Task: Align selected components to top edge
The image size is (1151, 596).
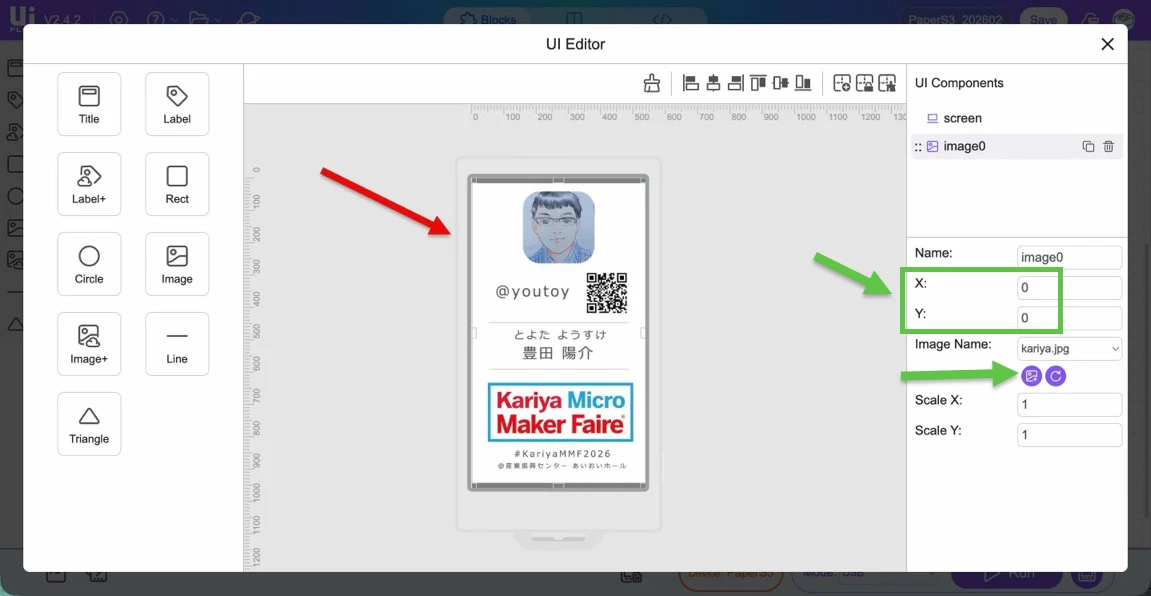Action: 758,83
